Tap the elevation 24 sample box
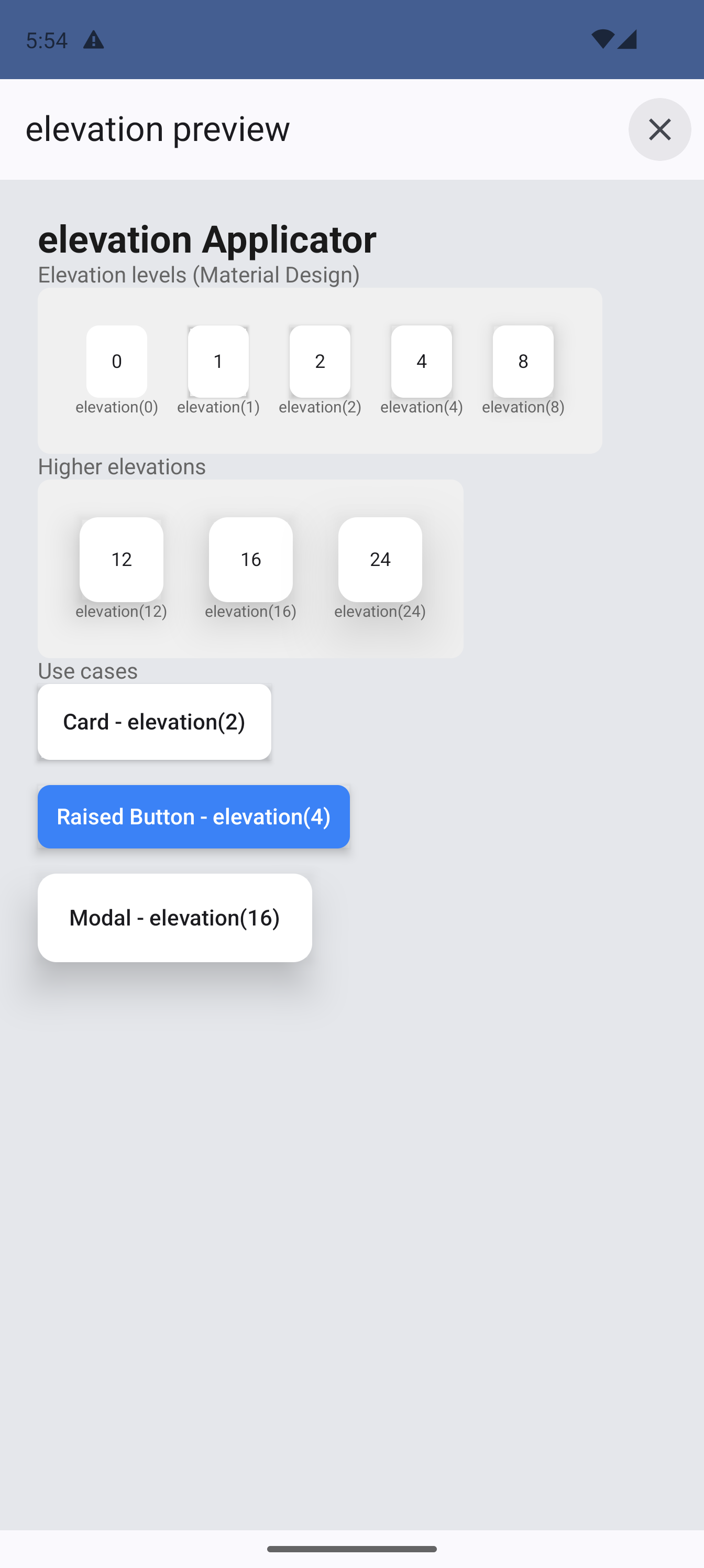Viewport: 704px width, 1568px height. 380,559
